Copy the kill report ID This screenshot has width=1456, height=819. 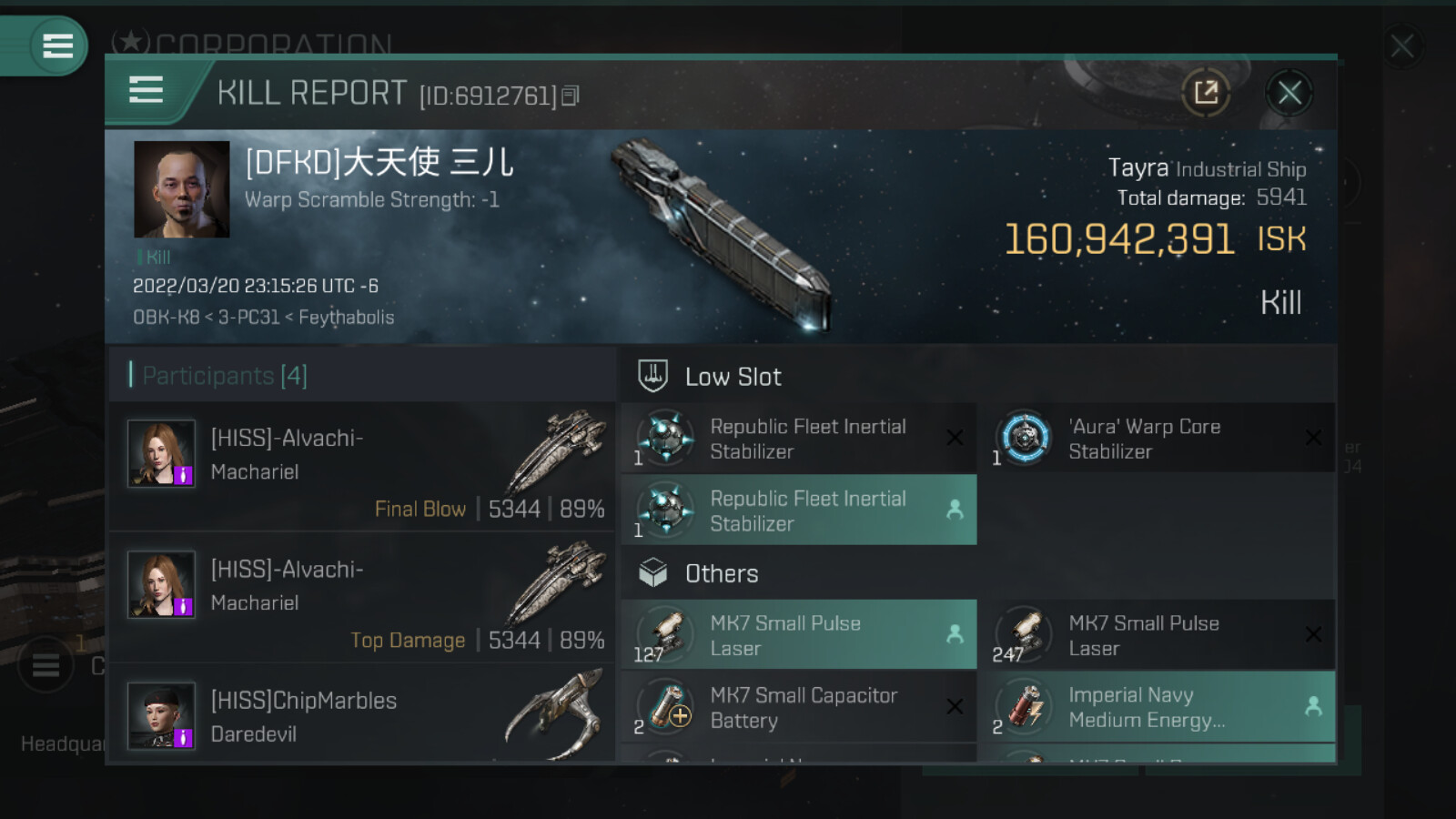pos(571,96)
